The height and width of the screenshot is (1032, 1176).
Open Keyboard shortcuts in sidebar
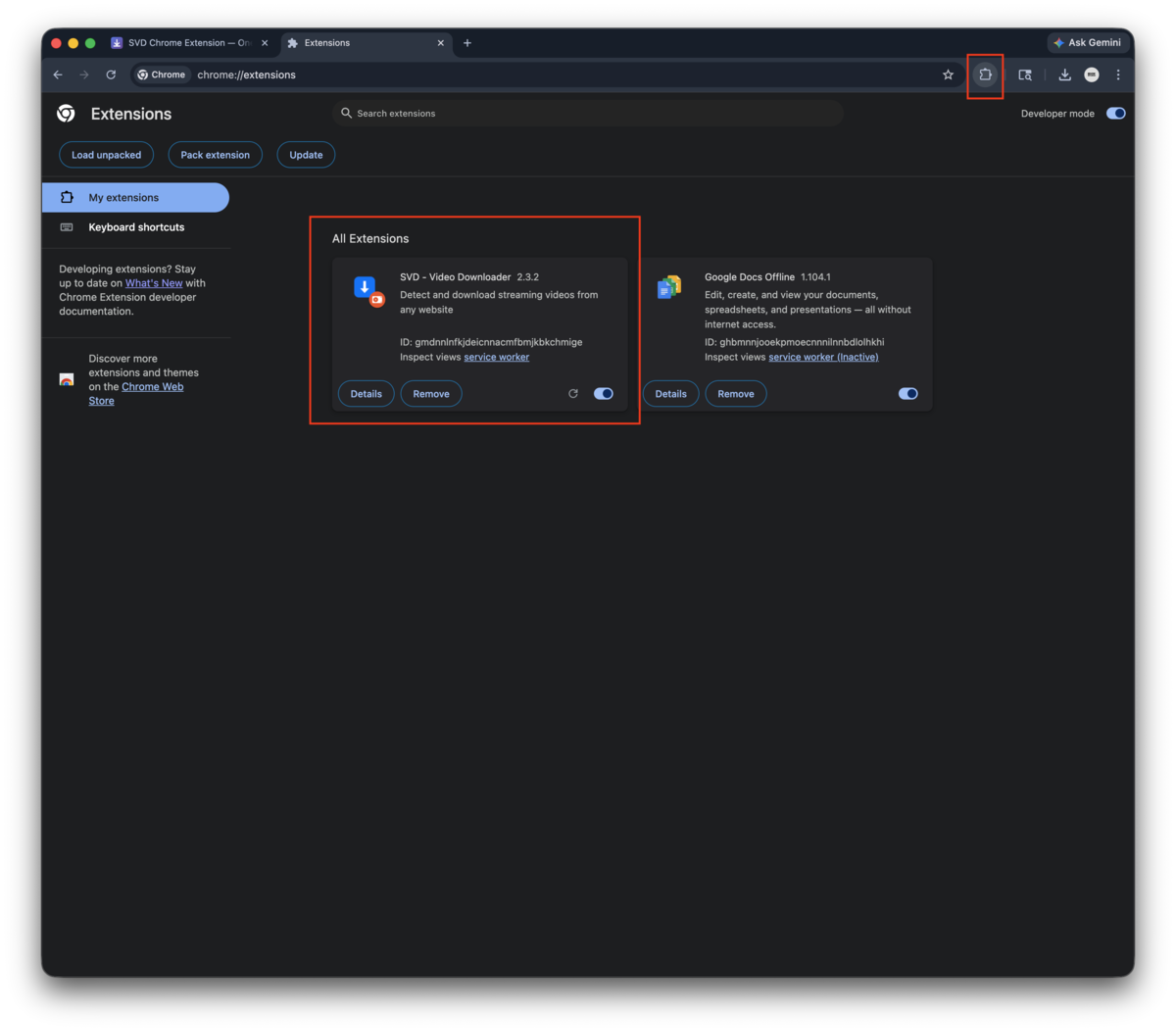(x=135, y=227)
